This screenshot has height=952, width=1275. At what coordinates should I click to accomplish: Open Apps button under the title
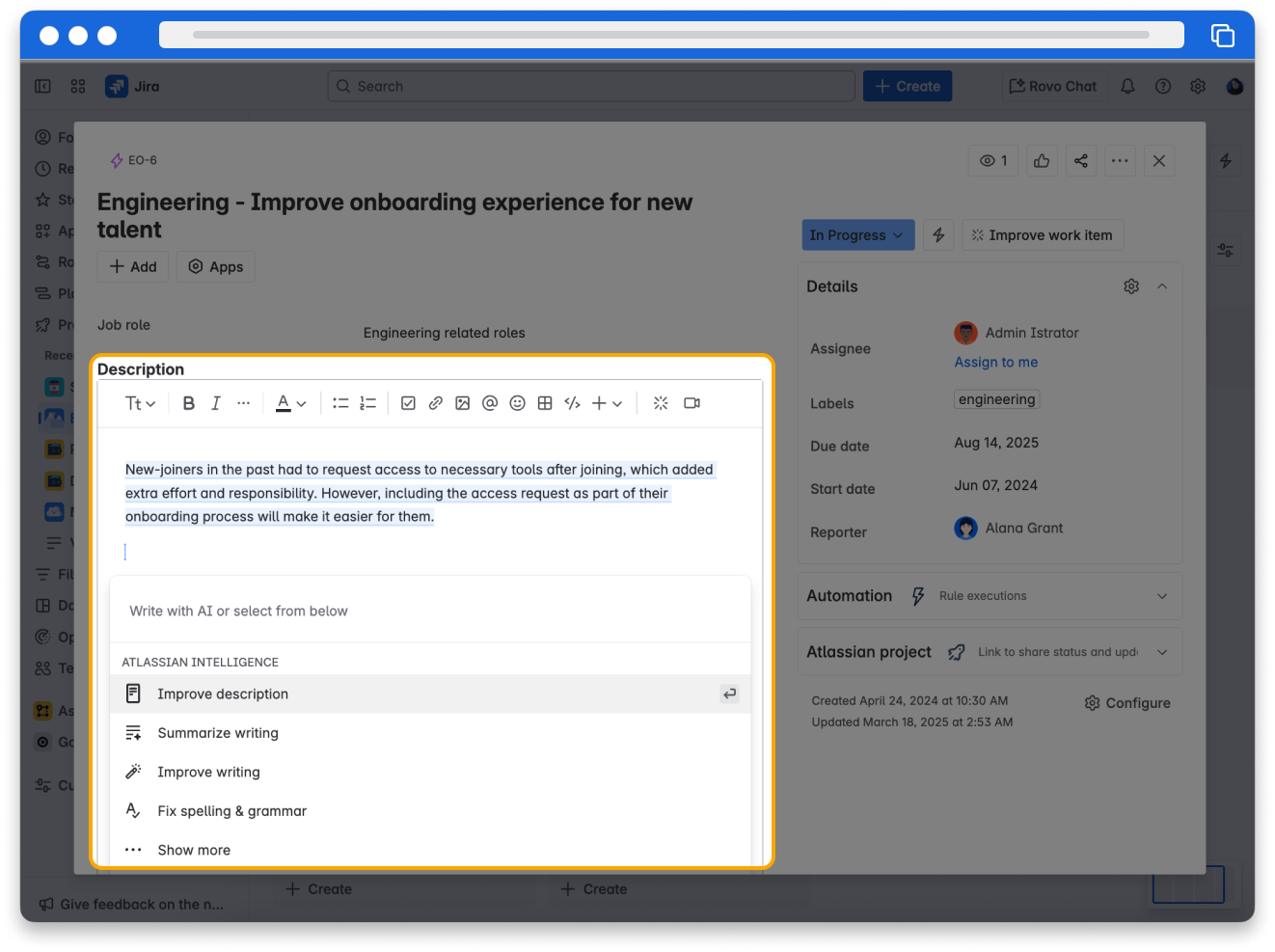tap(216, 267)
